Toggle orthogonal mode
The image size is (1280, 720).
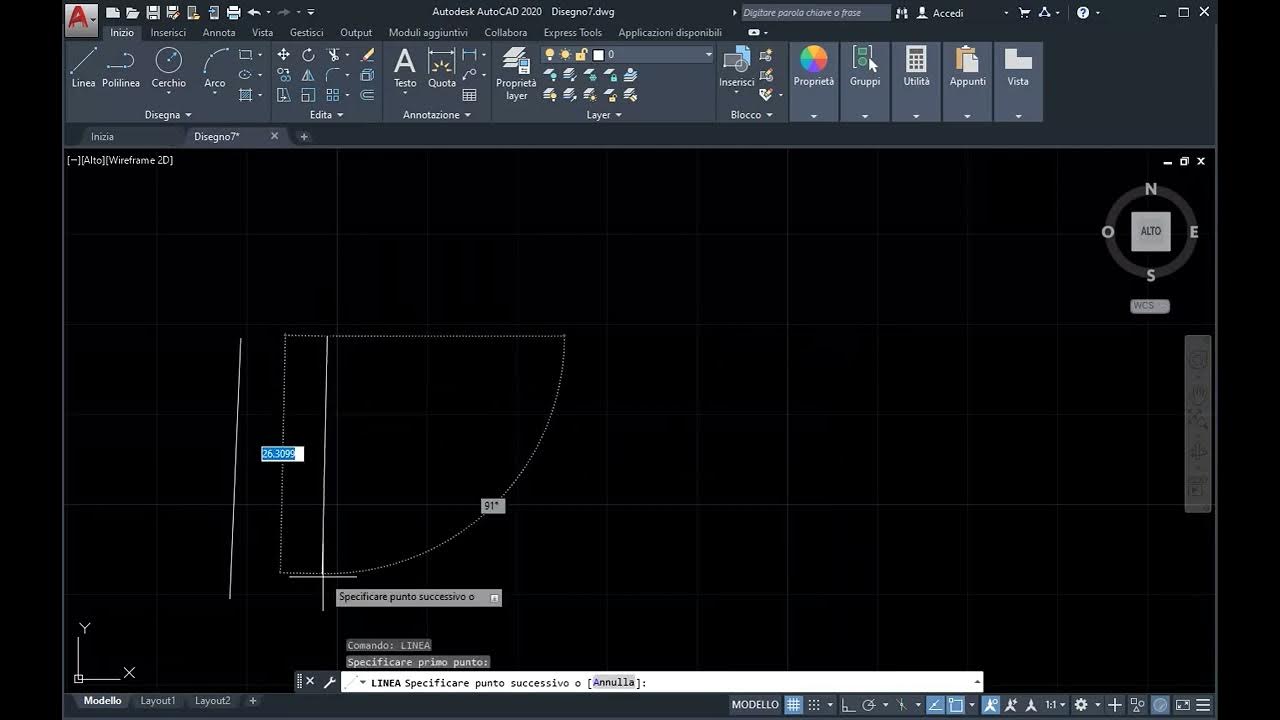[x=847, y=705]
